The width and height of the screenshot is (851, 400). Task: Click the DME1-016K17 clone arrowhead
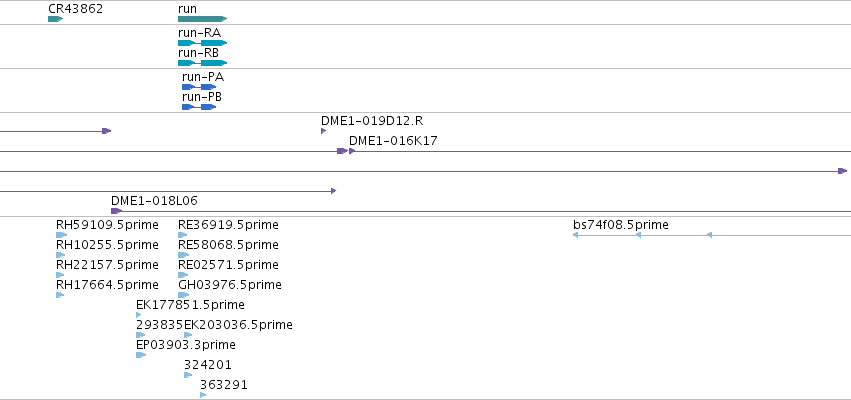click(x=352, y=151)
